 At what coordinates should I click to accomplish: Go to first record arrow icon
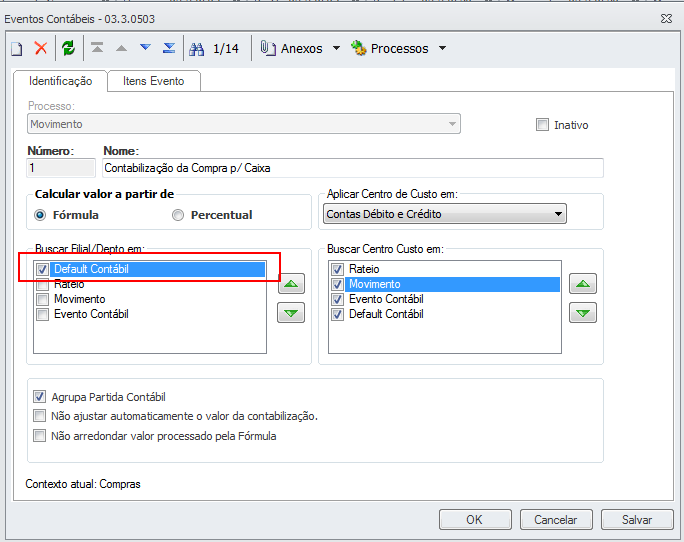97,48
